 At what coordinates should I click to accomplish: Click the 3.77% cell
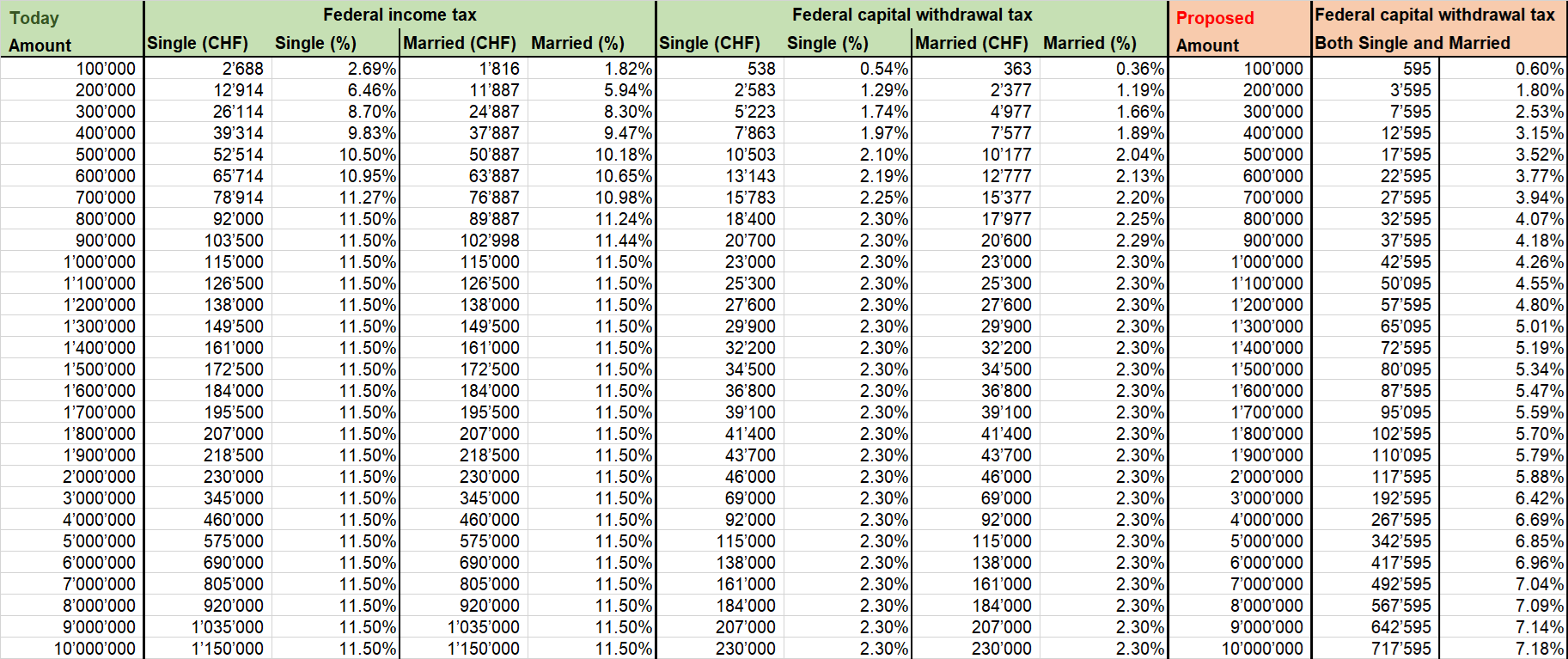[x=1504, y=176]
